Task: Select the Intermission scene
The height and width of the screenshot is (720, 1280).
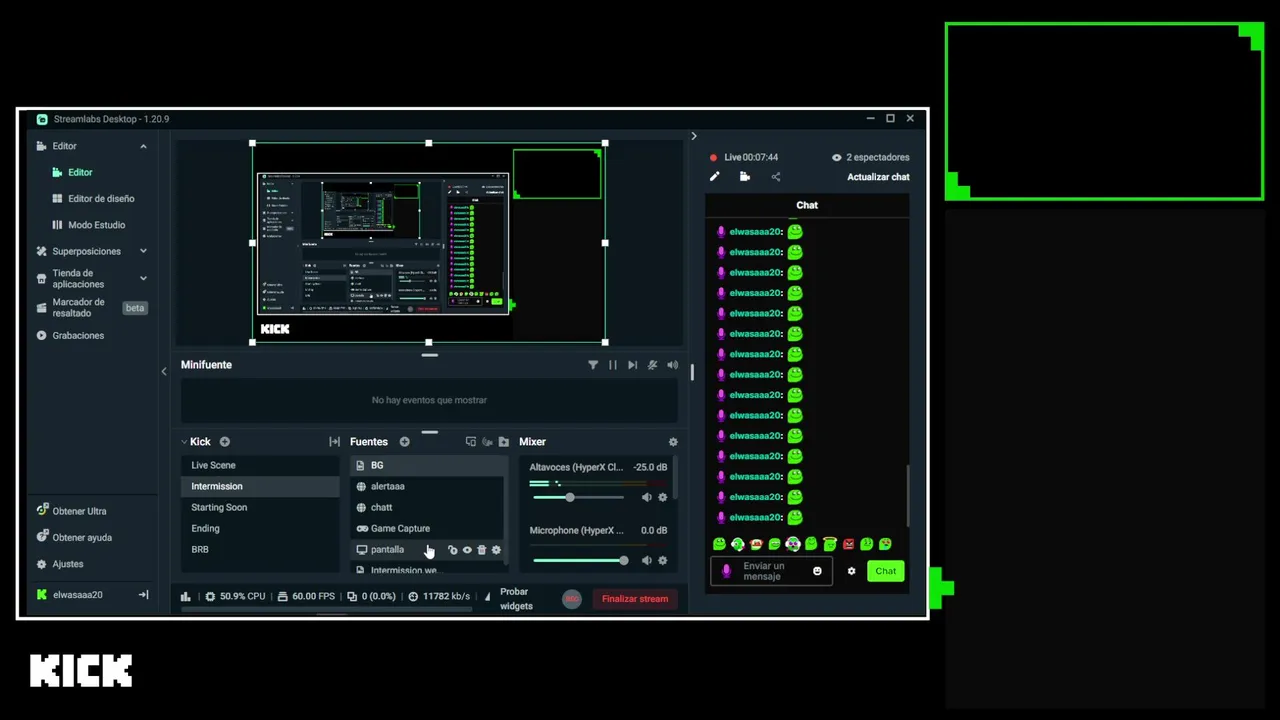Action: coord(260,486)
